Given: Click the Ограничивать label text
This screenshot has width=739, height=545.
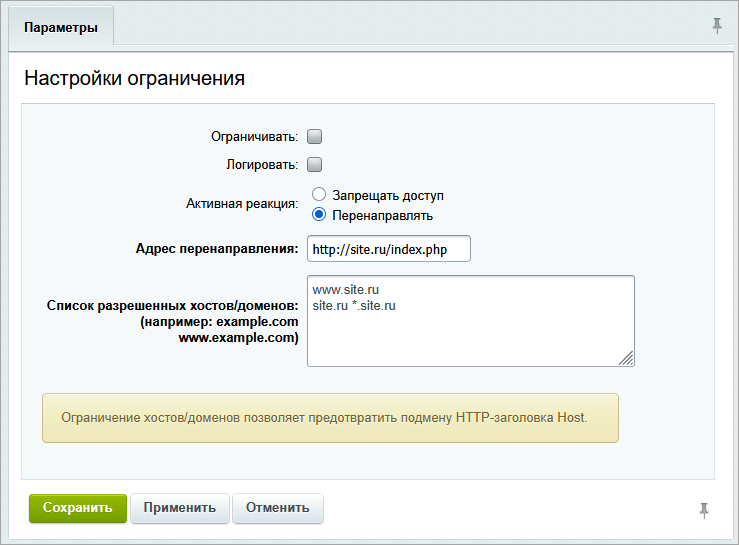Looking at the screenshot, I should point(255,137).
